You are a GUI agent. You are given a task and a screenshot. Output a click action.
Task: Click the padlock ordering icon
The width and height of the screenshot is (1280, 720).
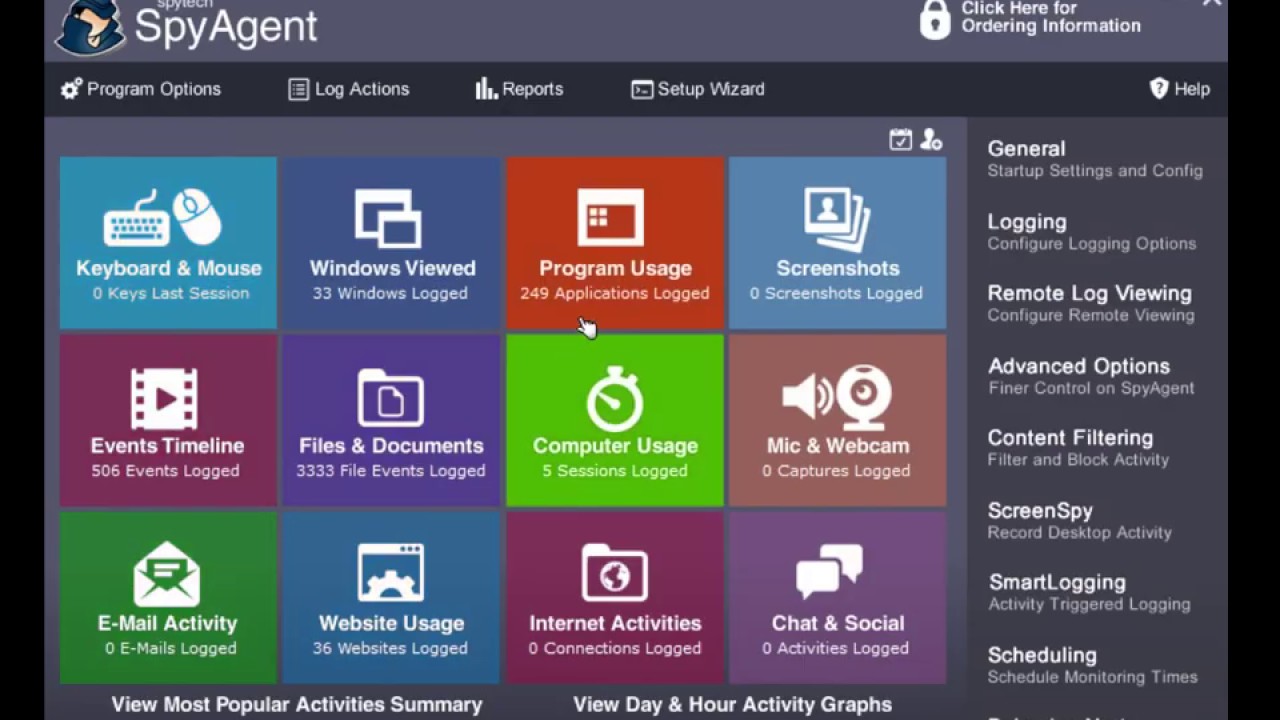click(935, 20)
